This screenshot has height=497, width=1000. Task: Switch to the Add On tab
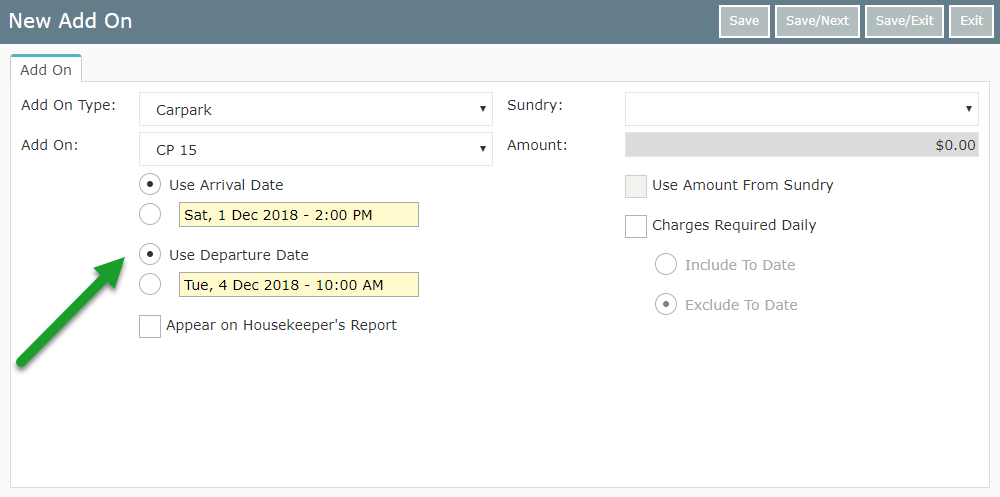click(46, 70)
